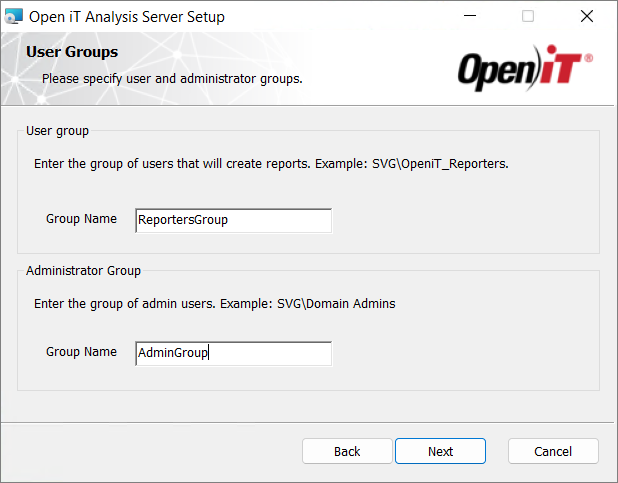Click the Open iT logo
The image size is (618, 483).
point(525,68)
